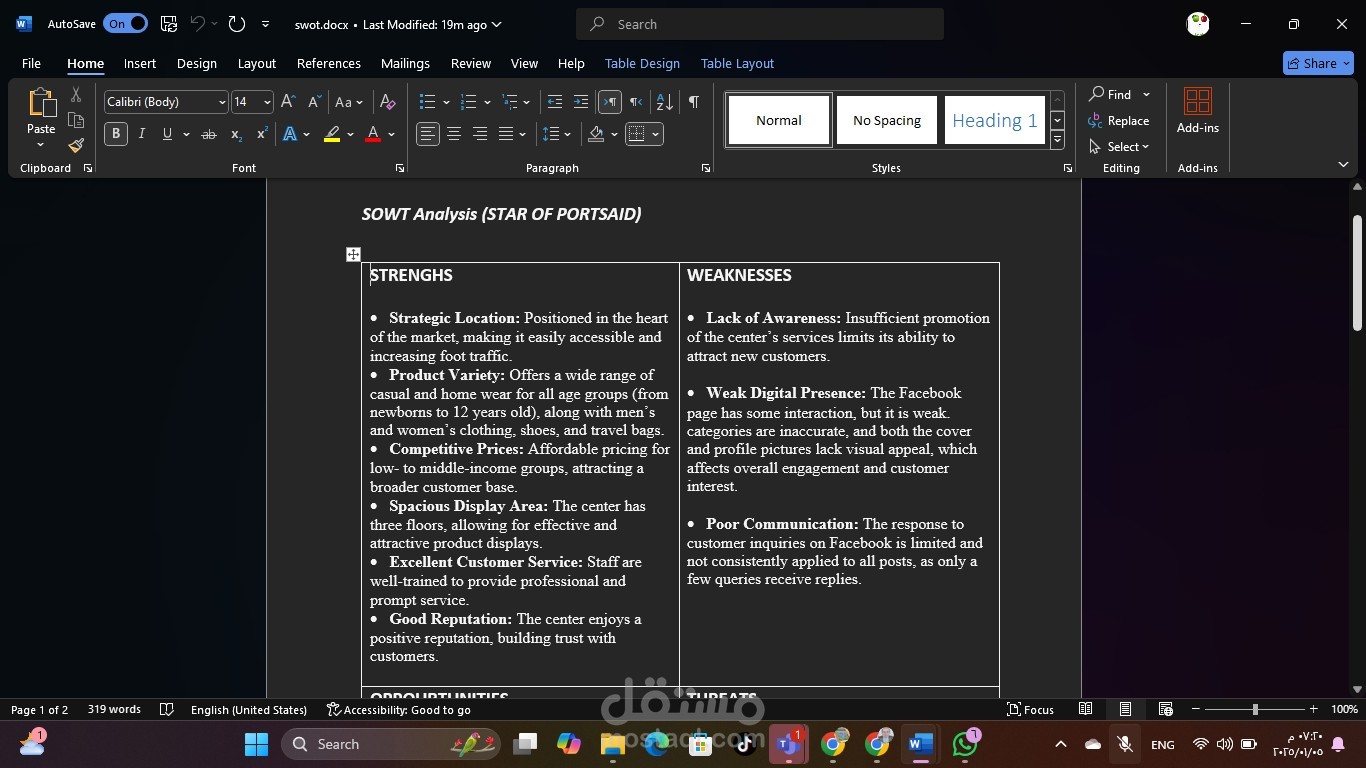Click the Format Painter icon
The width and height of the screenshot is (1366, 768).
pos(75,144)
